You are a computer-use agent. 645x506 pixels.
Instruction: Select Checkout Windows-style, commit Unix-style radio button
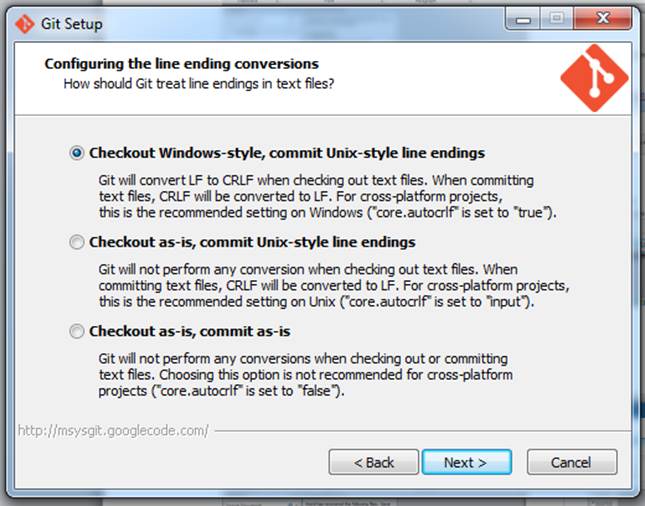77,153
